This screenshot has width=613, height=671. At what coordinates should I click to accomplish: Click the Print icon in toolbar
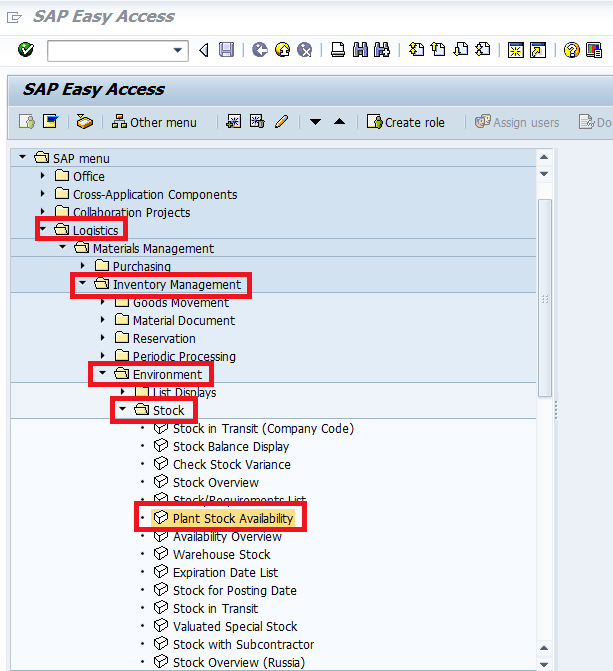[338, 50]
